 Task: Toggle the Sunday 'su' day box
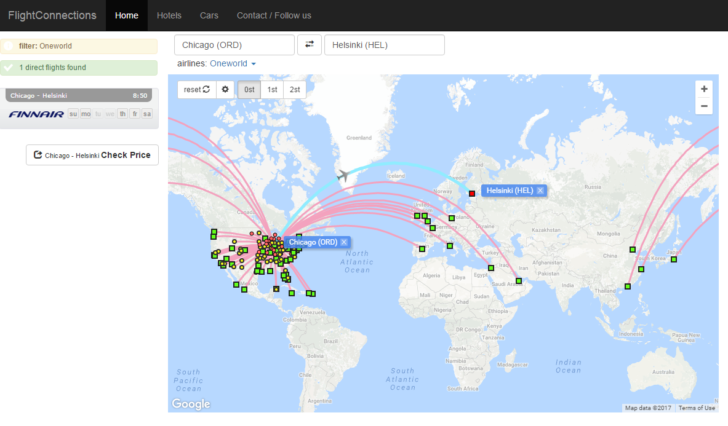(x=73, y=114)
